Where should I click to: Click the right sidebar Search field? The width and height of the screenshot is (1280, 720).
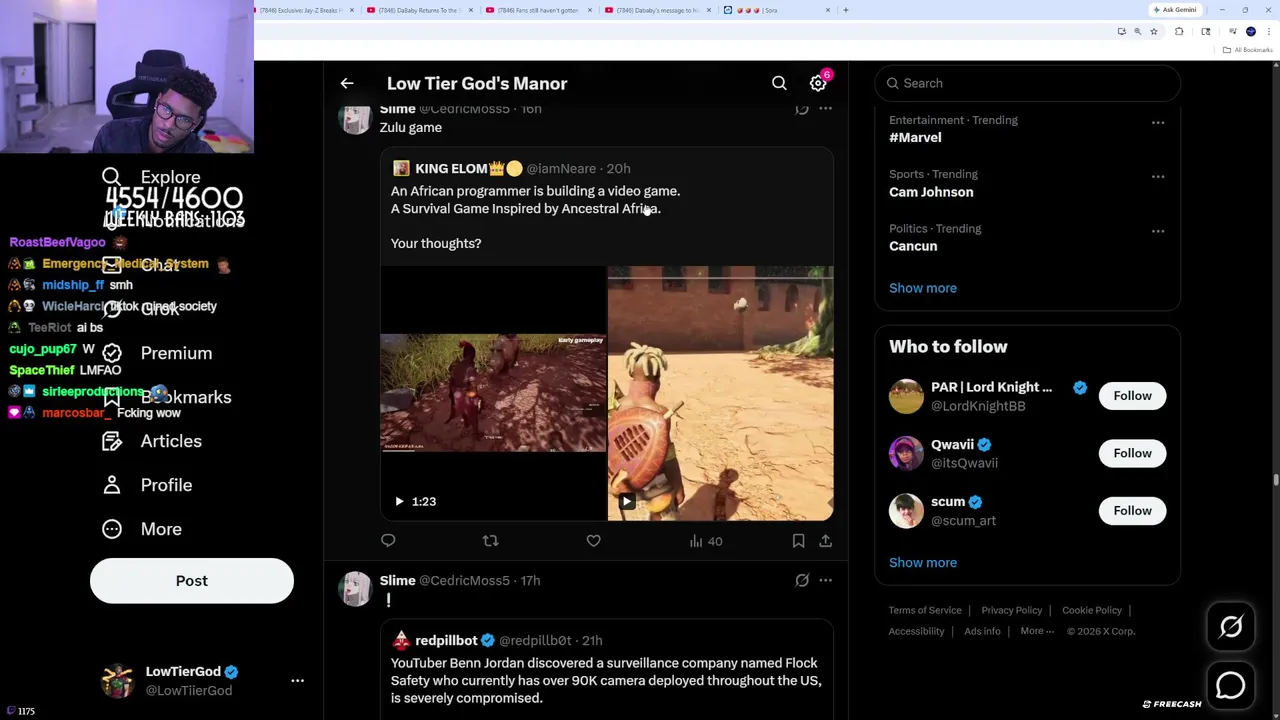click(1028, 83)
